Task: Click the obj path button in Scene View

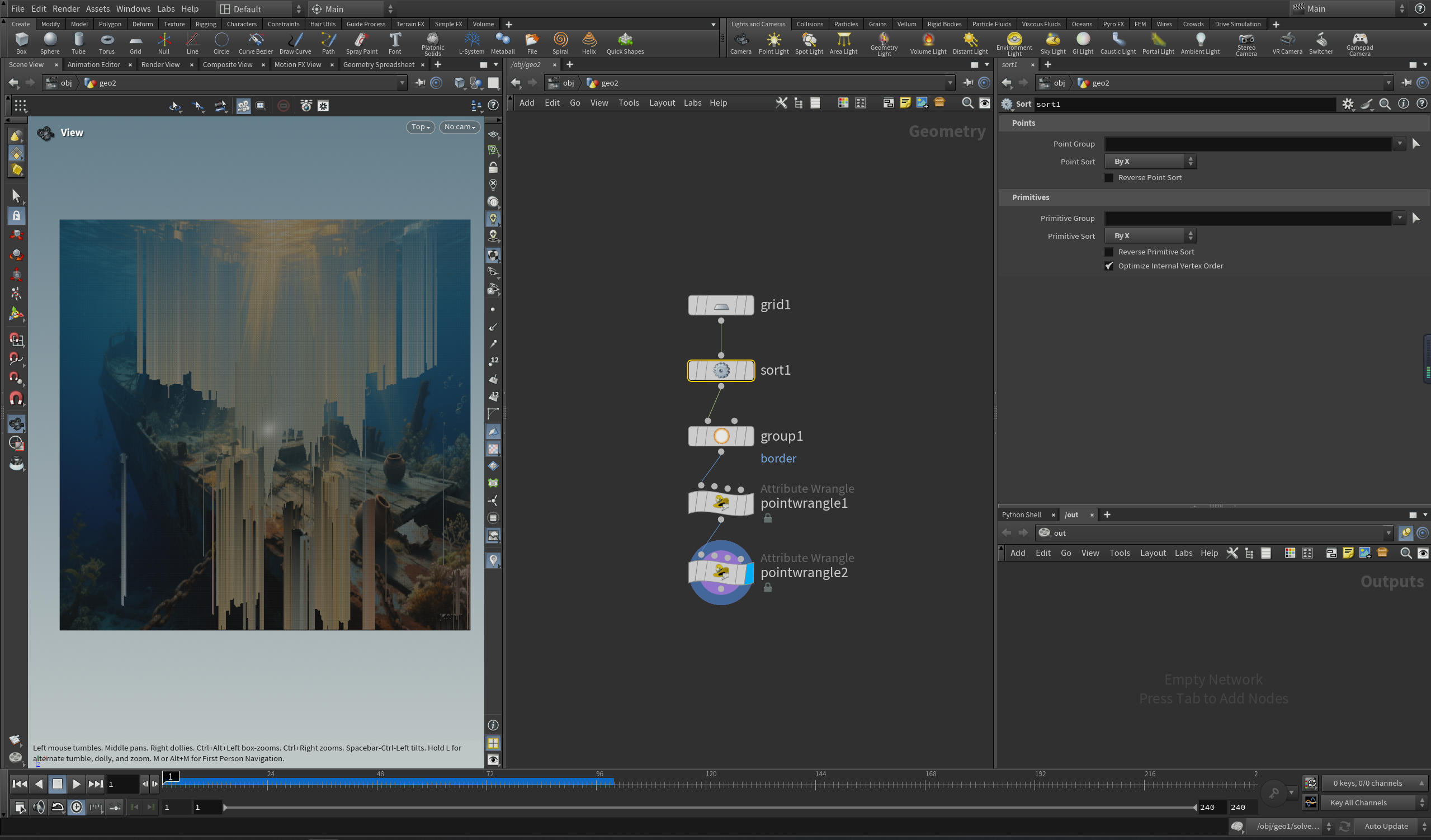Action: tap(60, 83)
